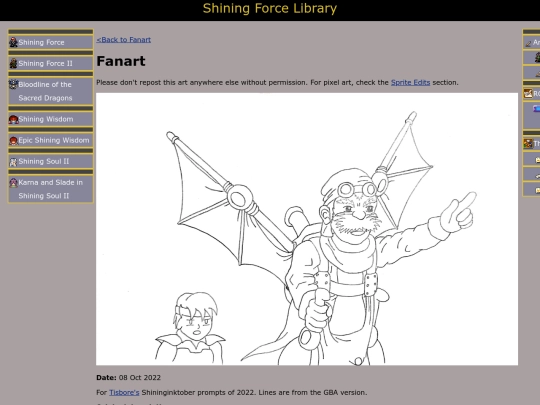540x405 pixels.
Task: Go to the Shining Wisdom section
Action: [x=51, y=119]
